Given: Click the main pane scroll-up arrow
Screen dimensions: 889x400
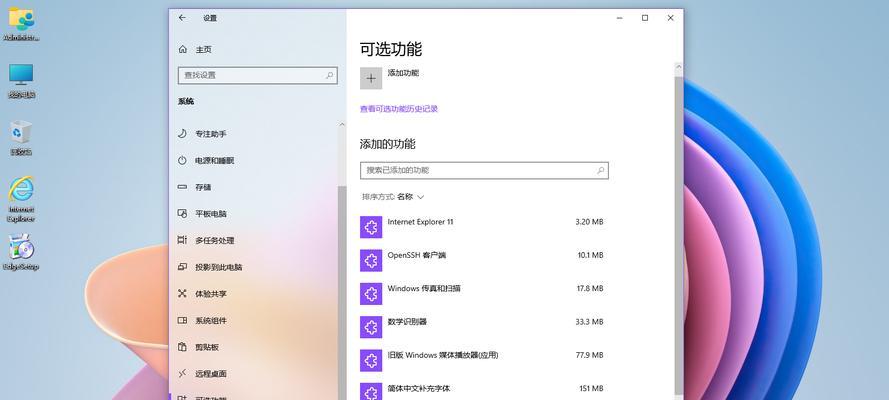Looking at the screenshot, I should coord(679,67).
